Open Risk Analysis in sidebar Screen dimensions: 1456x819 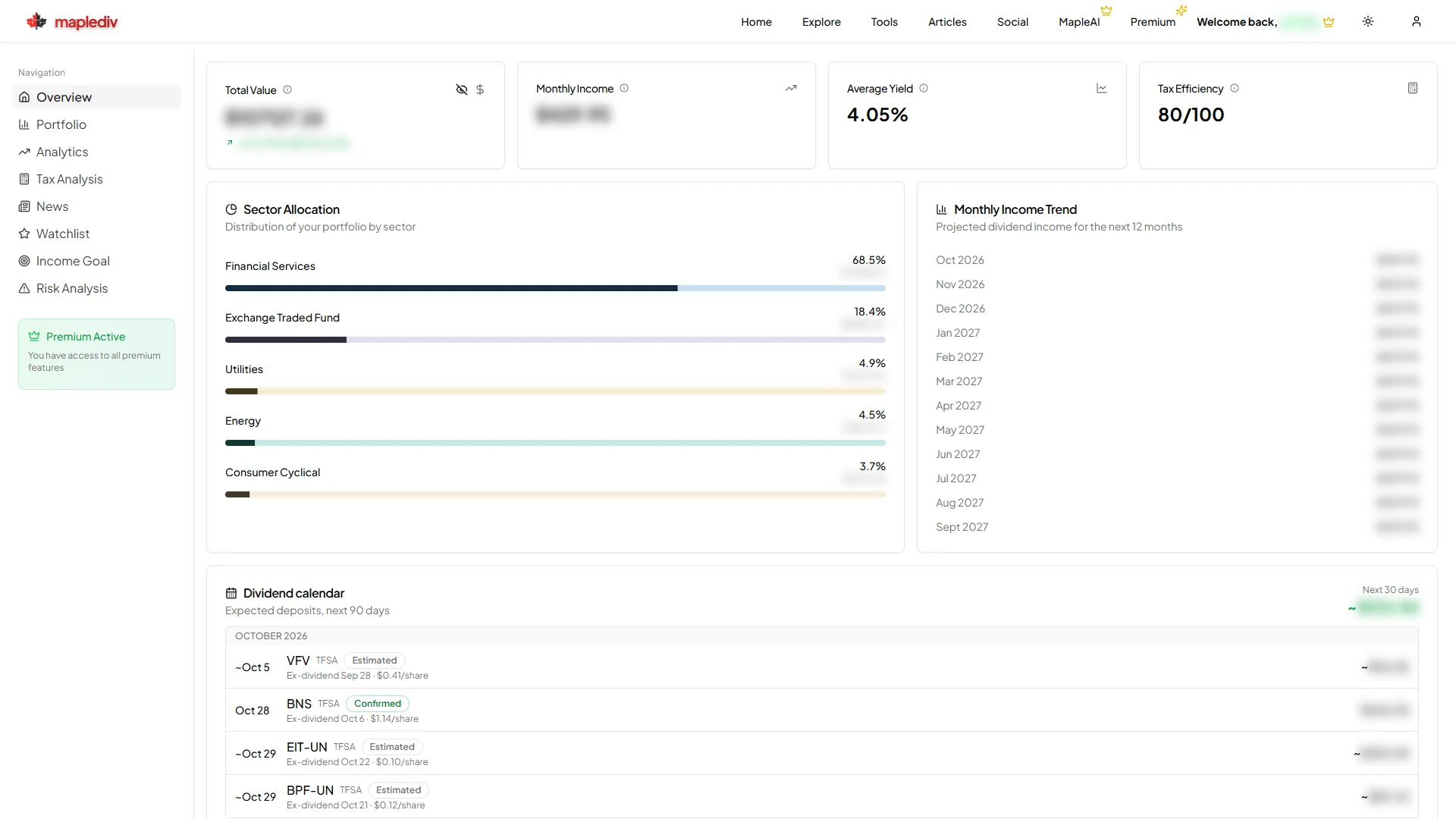pos(96,288)
